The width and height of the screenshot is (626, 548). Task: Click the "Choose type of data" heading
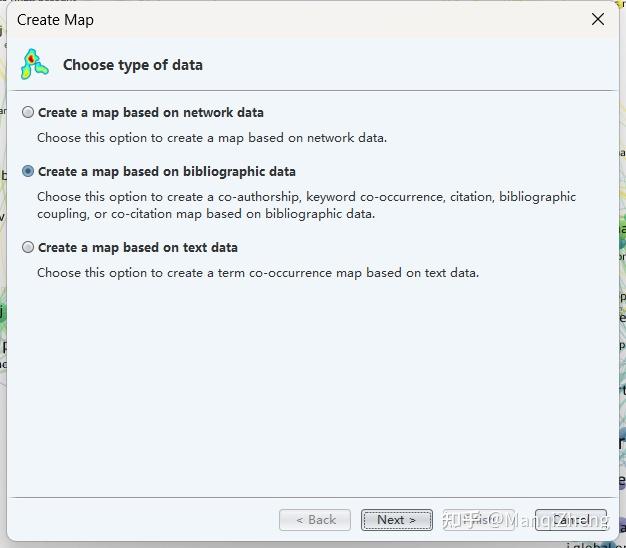133,65
